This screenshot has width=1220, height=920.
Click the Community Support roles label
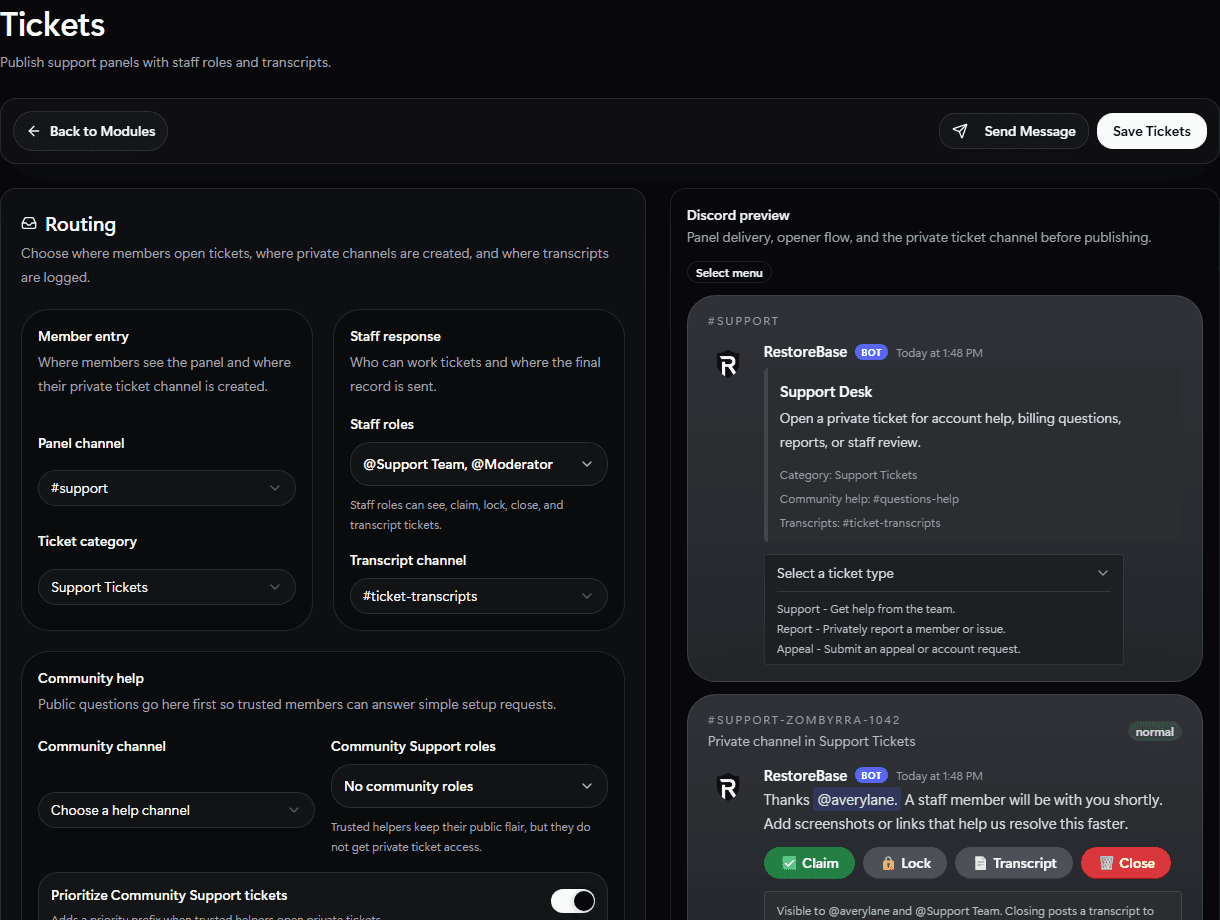click(413, 746)
